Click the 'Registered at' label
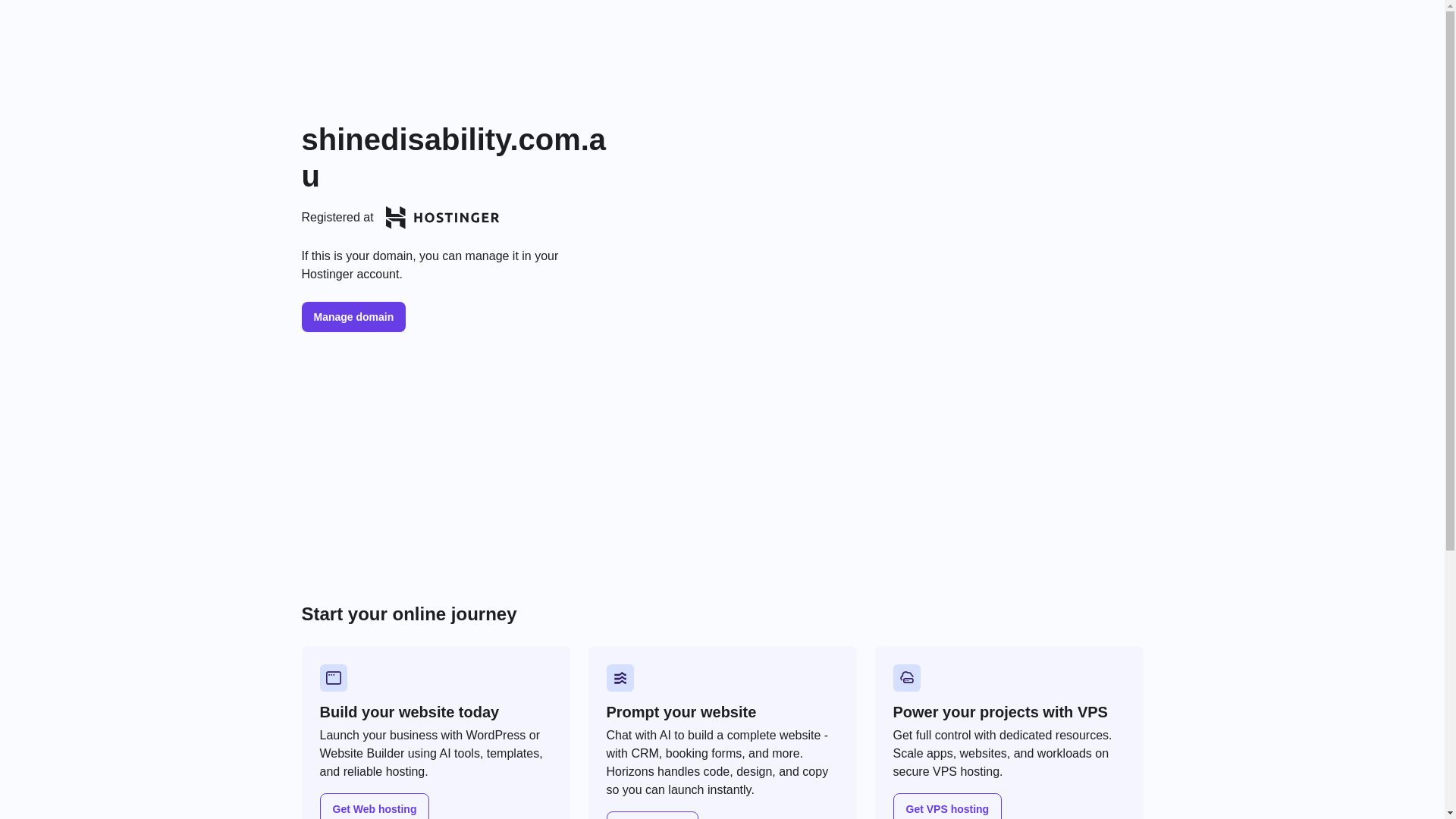The image size is (1456, 819). (337, 218)
